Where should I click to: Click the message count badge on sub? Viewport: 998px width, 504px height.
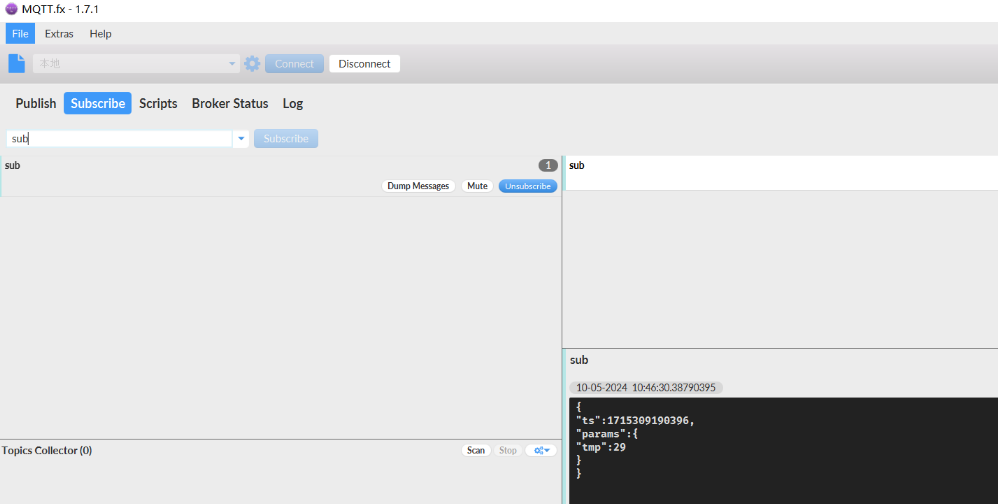coord(548,165)
